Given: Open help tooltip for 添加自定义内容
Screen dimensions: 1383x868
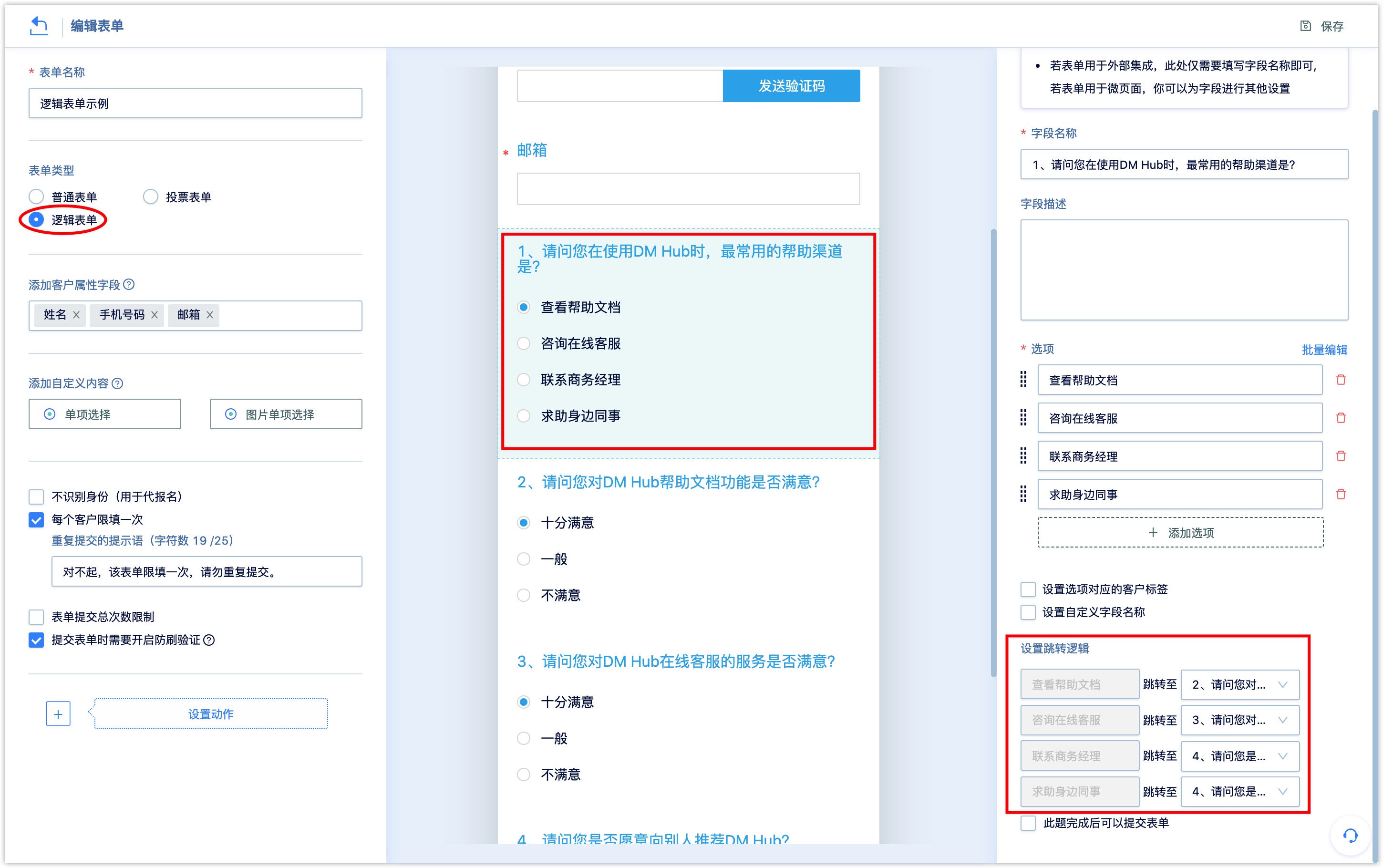Looking at the screenshot, I should [x=118, y=383].
